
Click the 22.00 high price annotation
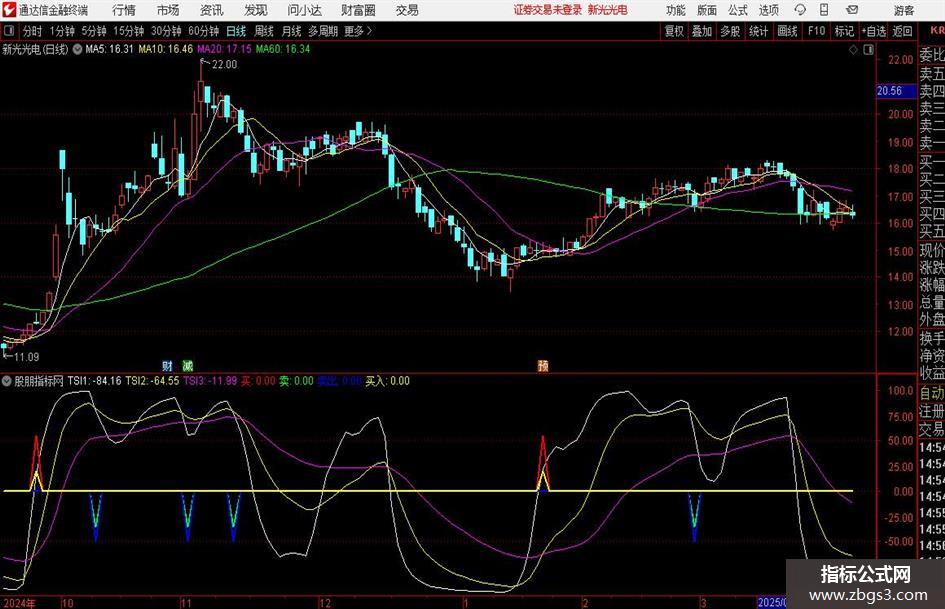[x=224, y=65]
